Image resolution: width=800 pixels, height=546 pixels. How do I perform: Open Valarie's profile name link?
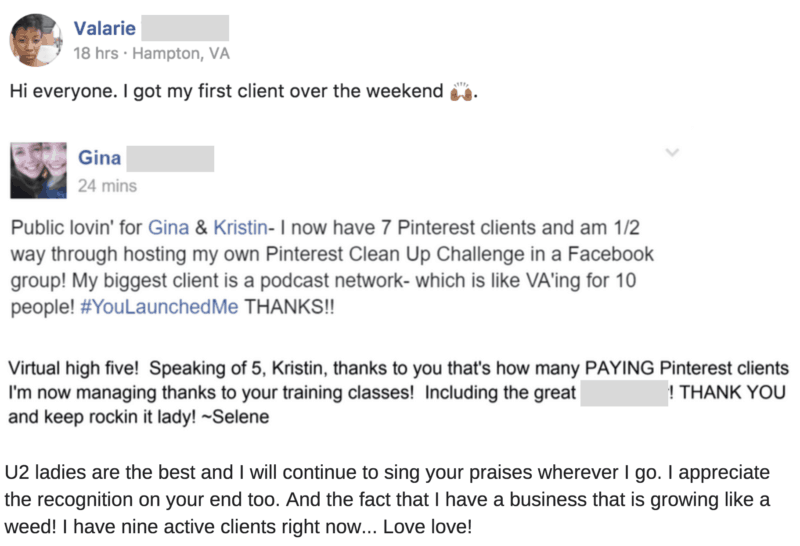[x=104, y=28]
